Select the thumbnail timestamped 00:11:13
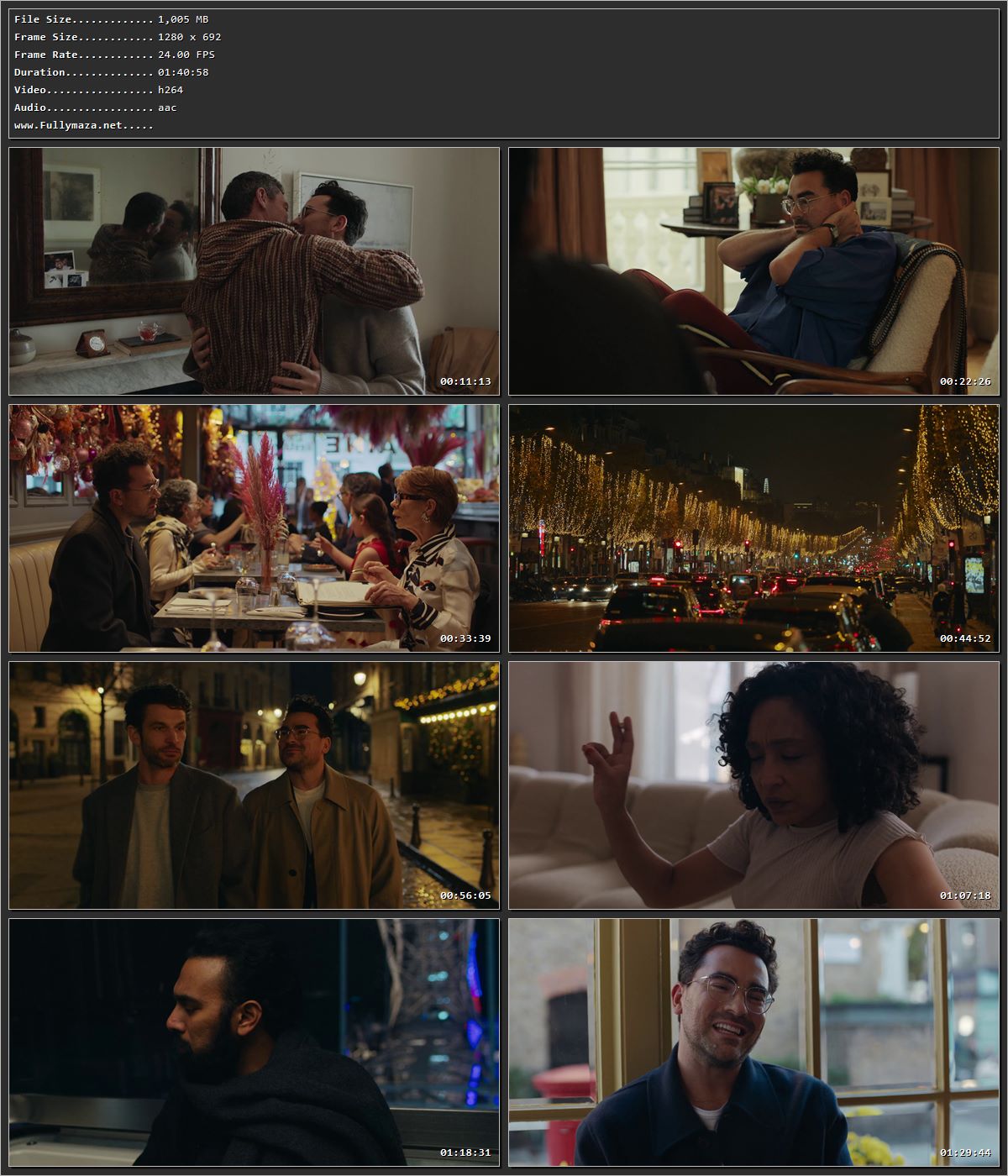The image size is (1008, 1176). pyautogui.click(x=254, y=271)
